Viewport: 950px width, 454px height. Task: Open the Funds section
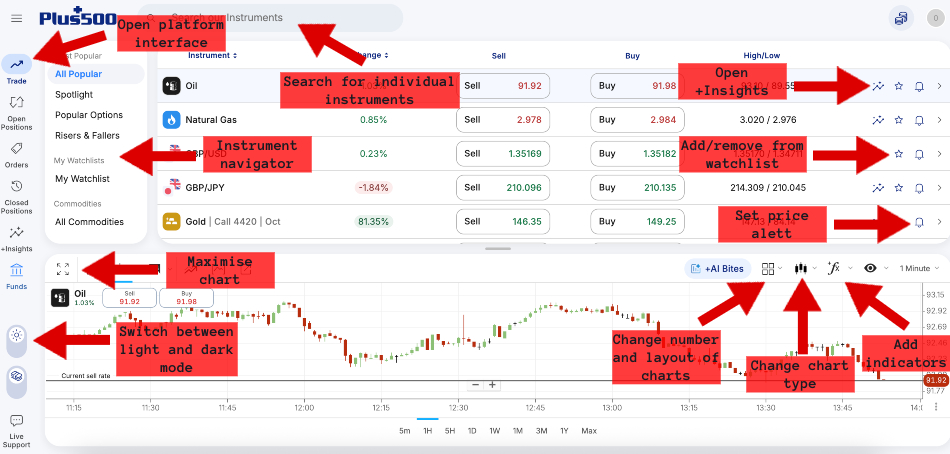(x=17, y=276)
